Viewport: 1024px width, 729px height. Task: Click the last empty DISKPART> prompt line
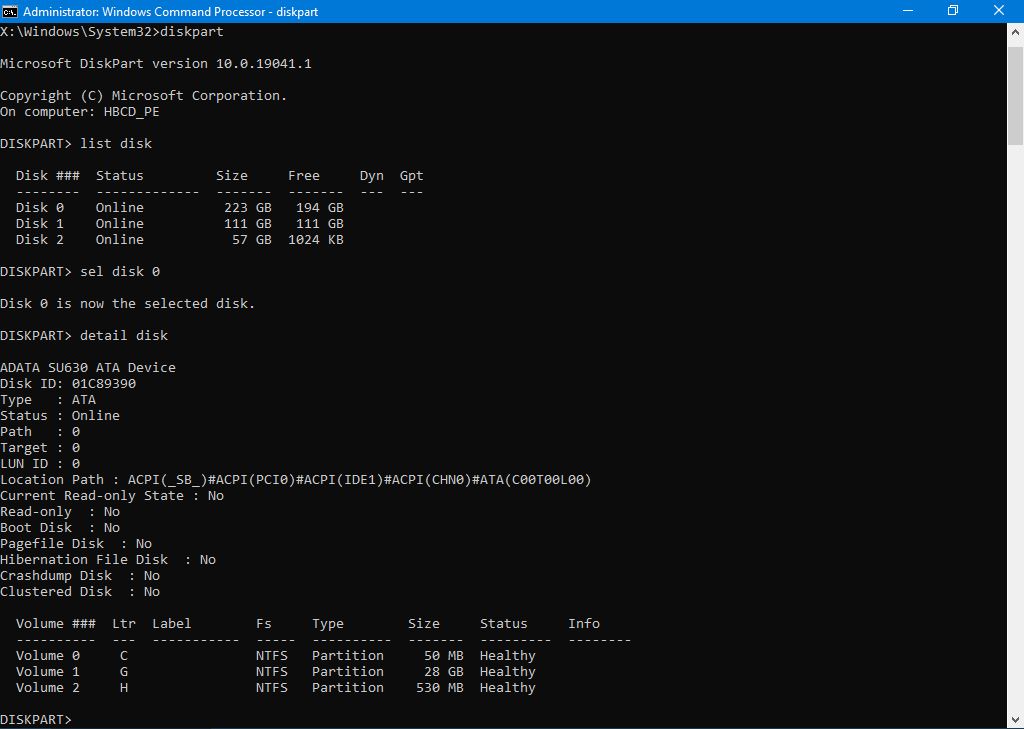(x=36, y=720)
